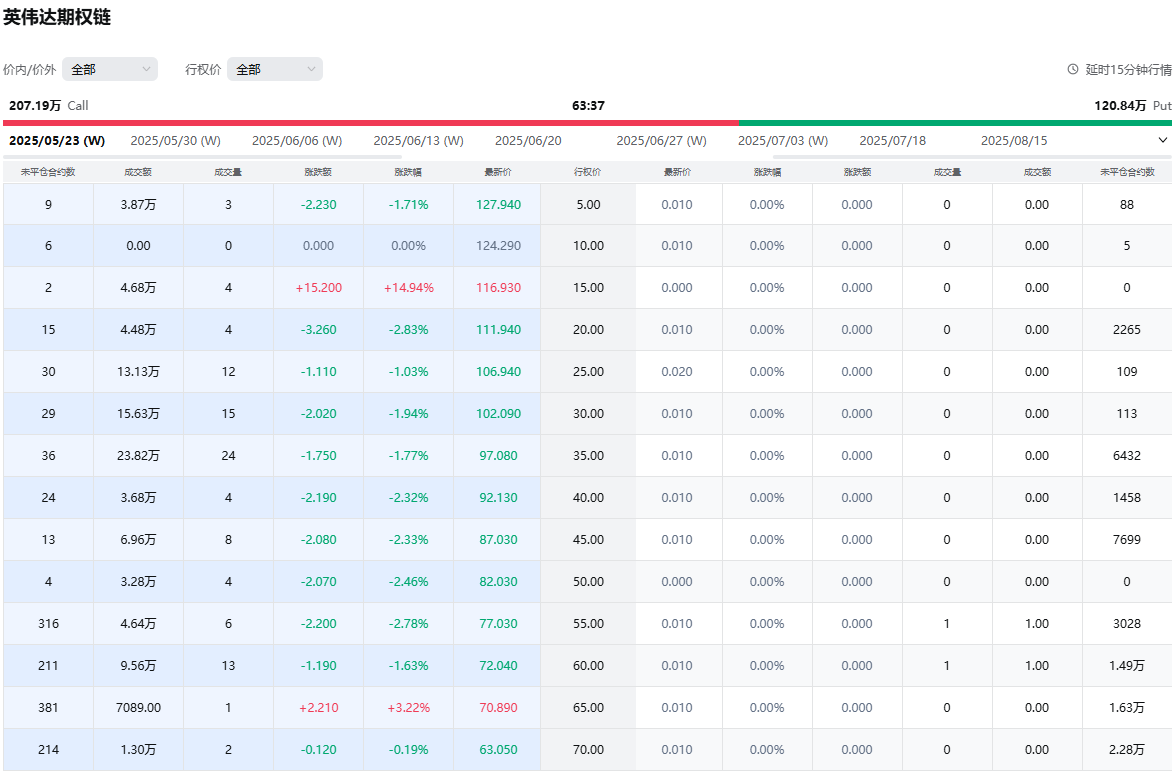1174x771 pixels.
Task: Click the +15.200 change value
Action: [318, 287]
